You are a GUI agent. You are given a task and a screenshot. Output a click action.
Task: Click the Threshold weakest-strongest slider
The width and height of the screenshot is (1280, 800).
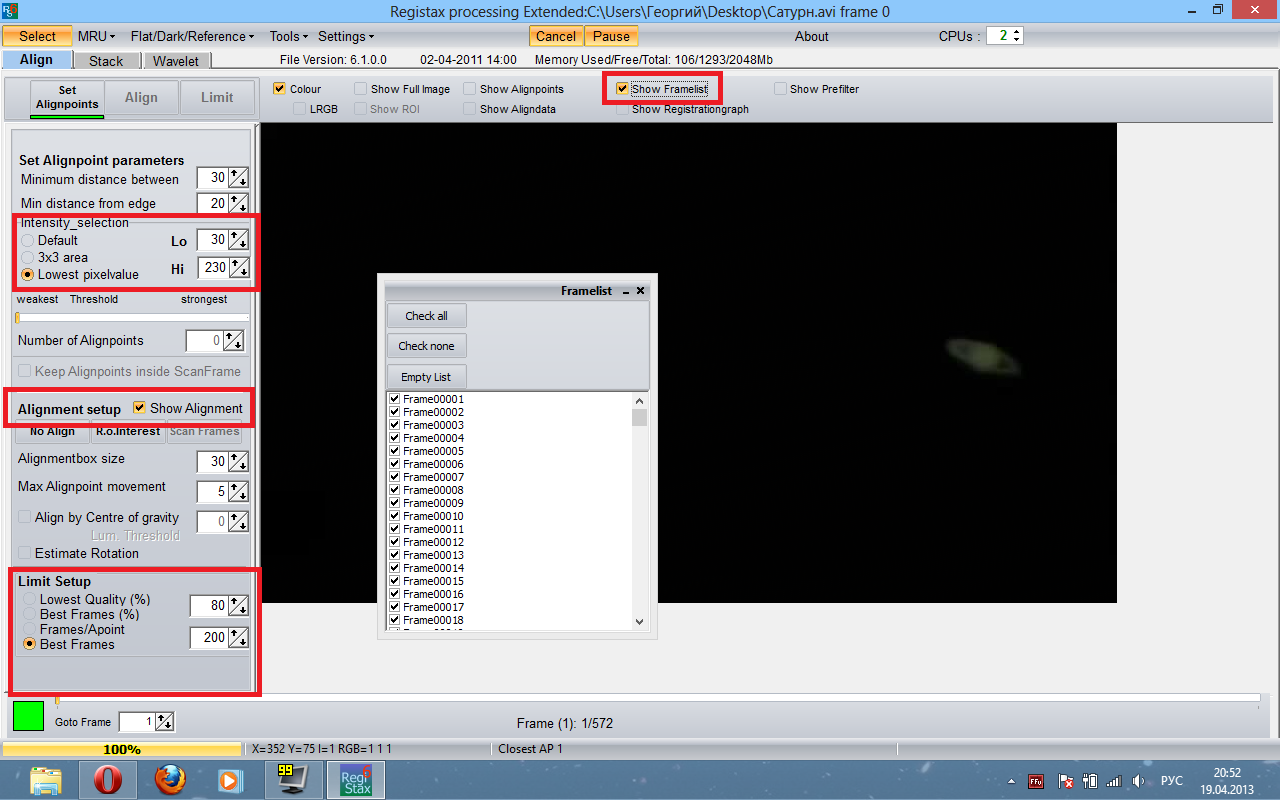132,318
